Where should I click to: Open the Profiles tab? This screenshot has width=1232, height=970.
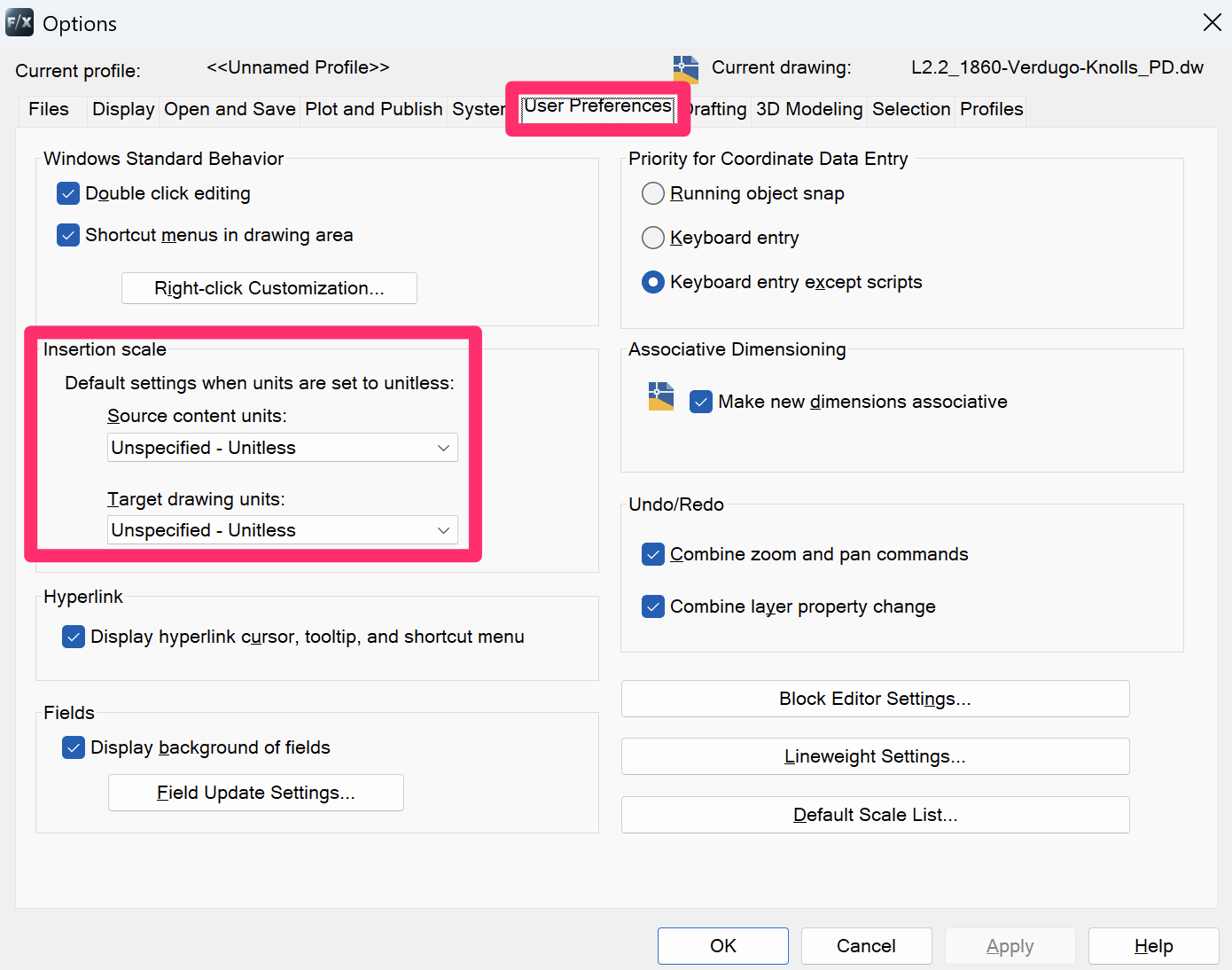pyautogui.click(x=990, y=109)
